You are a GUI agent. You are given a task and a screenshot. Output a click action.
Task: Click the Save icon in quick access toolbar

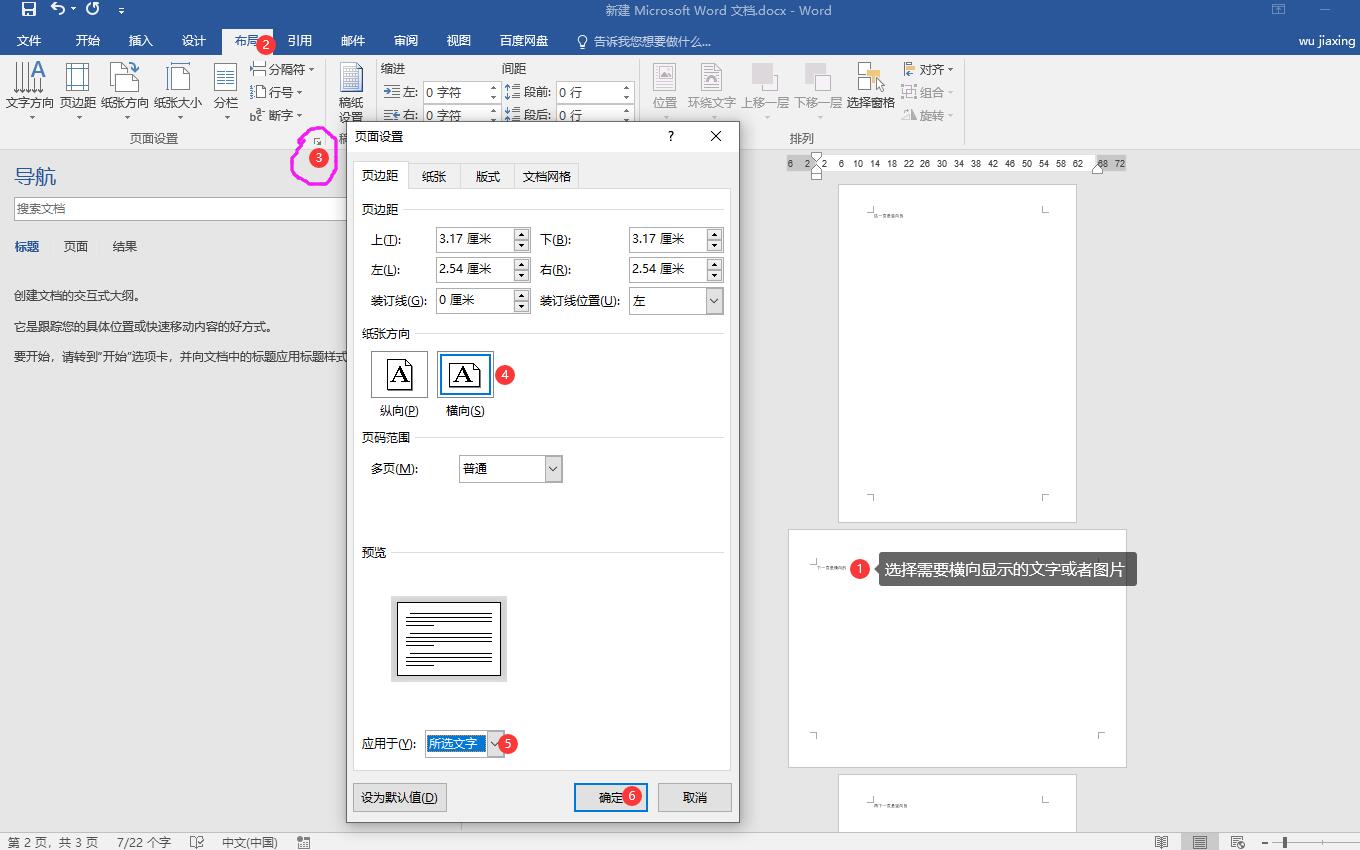(28, 10)
